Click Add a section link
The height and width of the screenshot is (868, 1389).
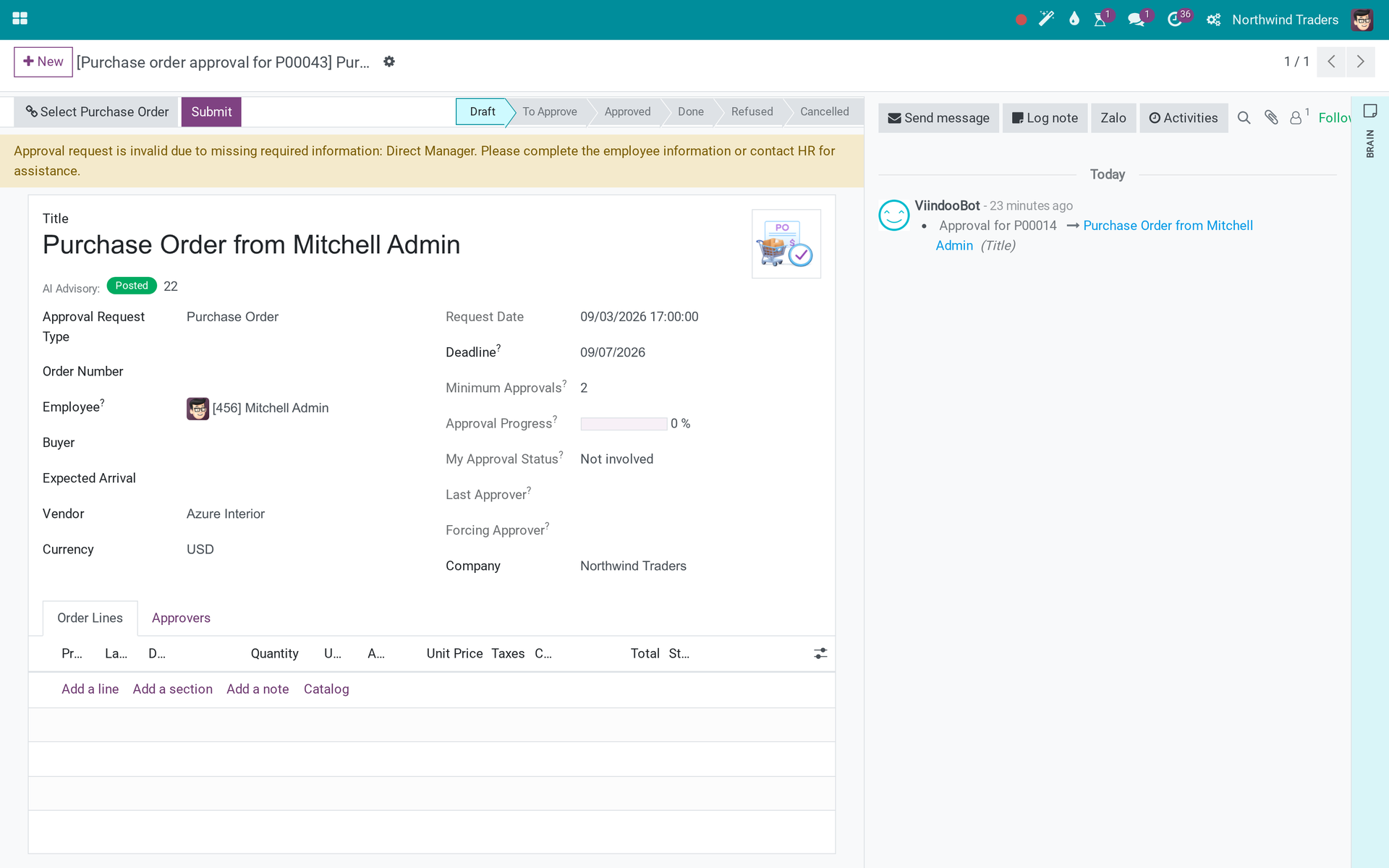coord(172,689)
